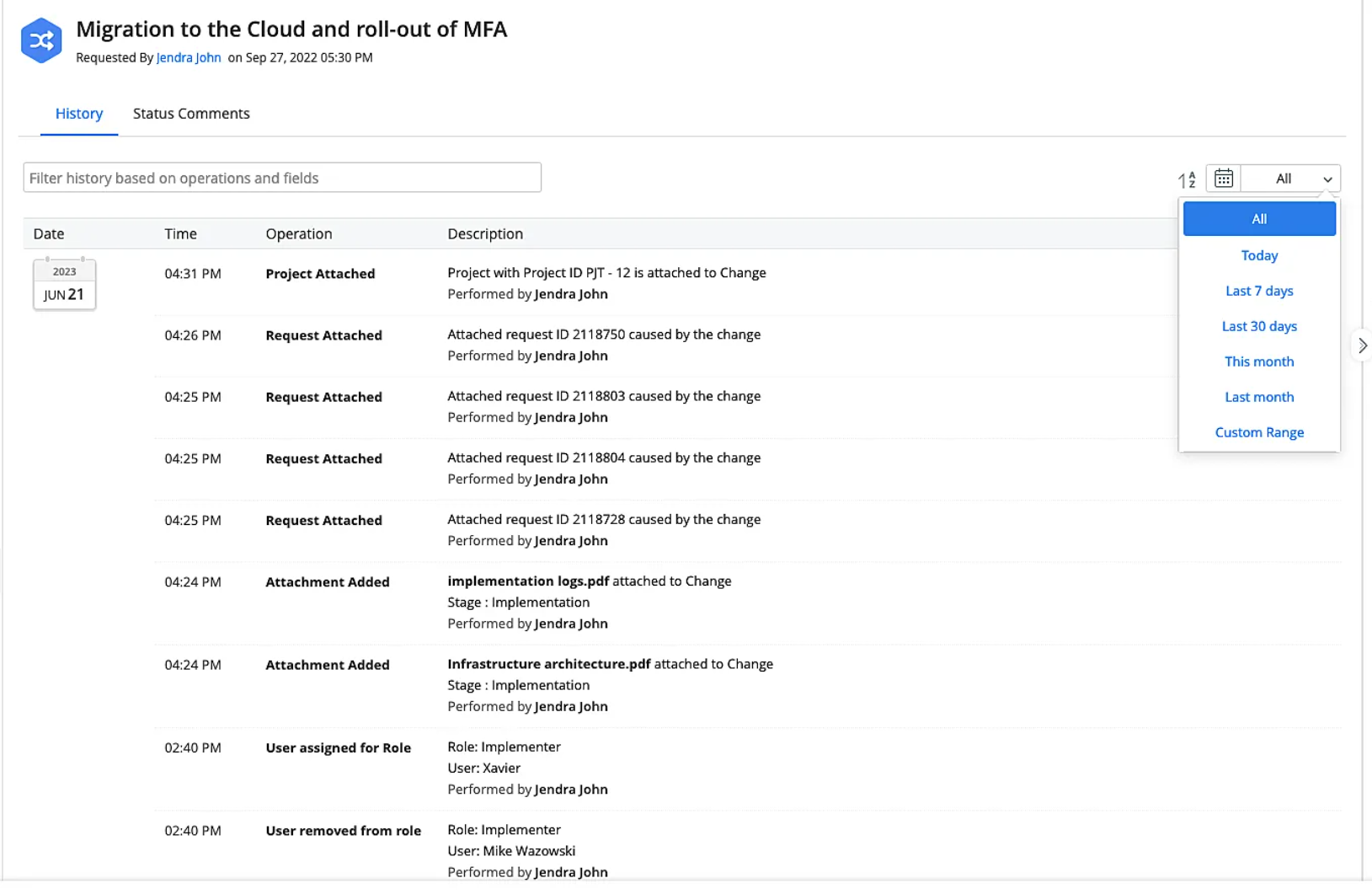Open the Status Comments tab
This screenshot has width=1372, height=894.
click(x=191, y=114)
